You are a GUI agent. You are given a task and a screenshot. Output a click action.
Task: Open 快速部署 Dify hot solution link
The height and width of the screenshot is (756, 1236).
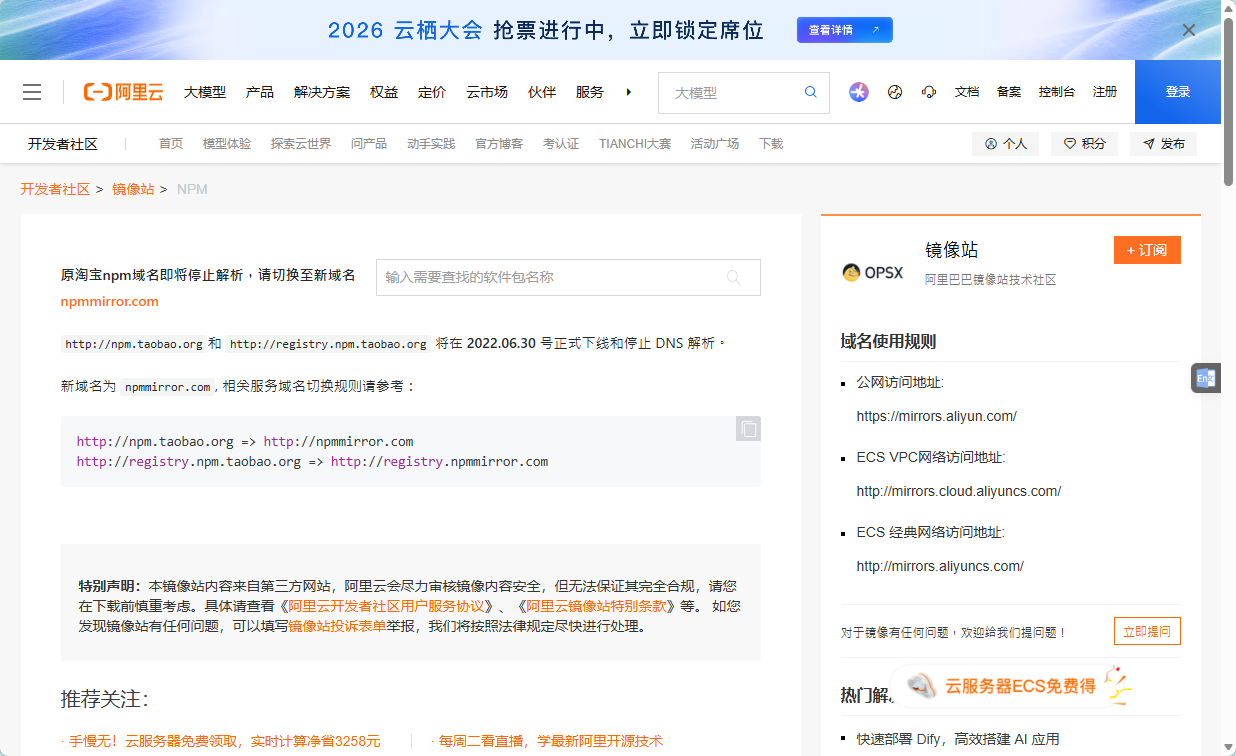point(957,739)
